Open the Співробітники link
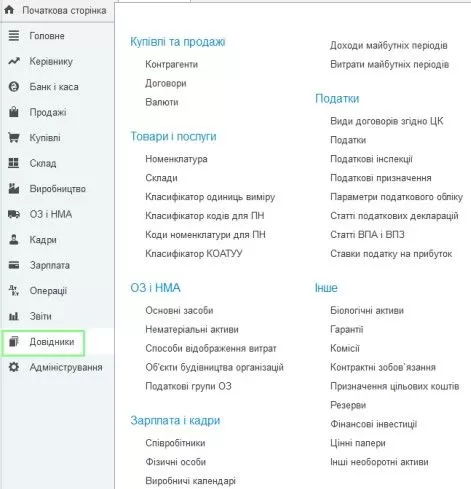Viewport: 471px width, 489px height. pyautogui.click(x=175, y=443)
